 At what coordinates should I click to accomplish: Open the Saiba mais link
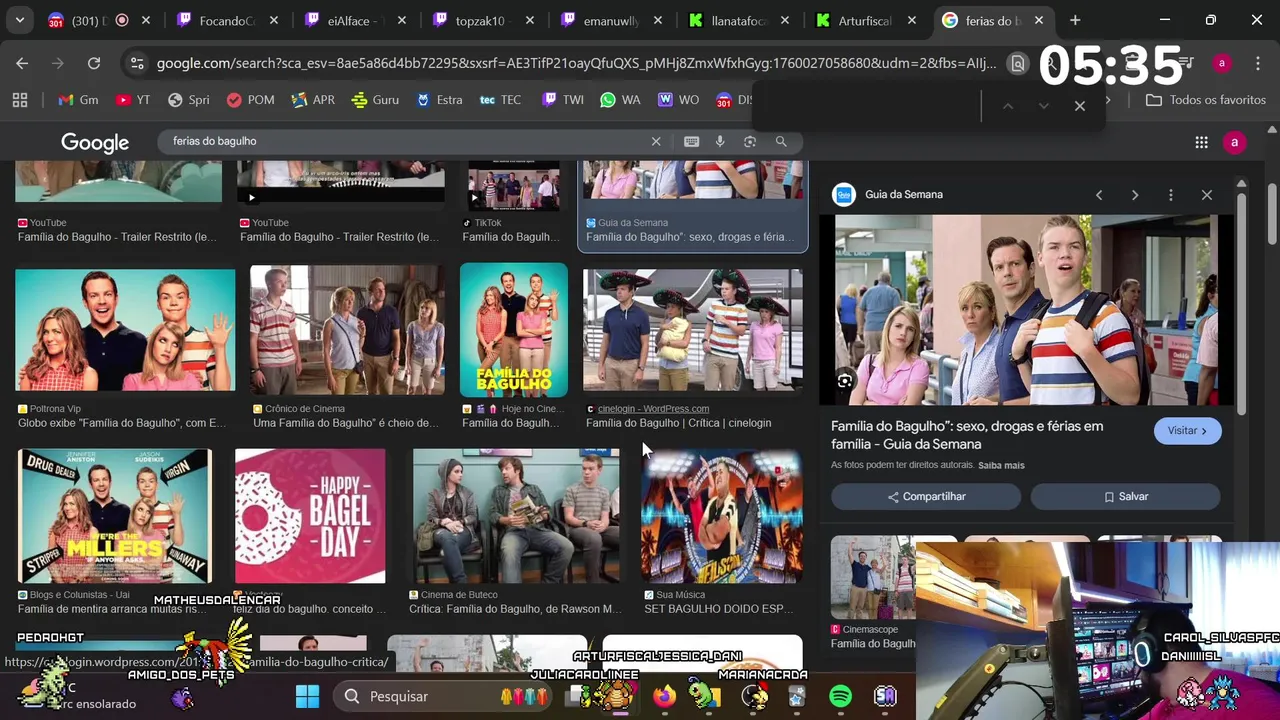tap(1001, 465)
